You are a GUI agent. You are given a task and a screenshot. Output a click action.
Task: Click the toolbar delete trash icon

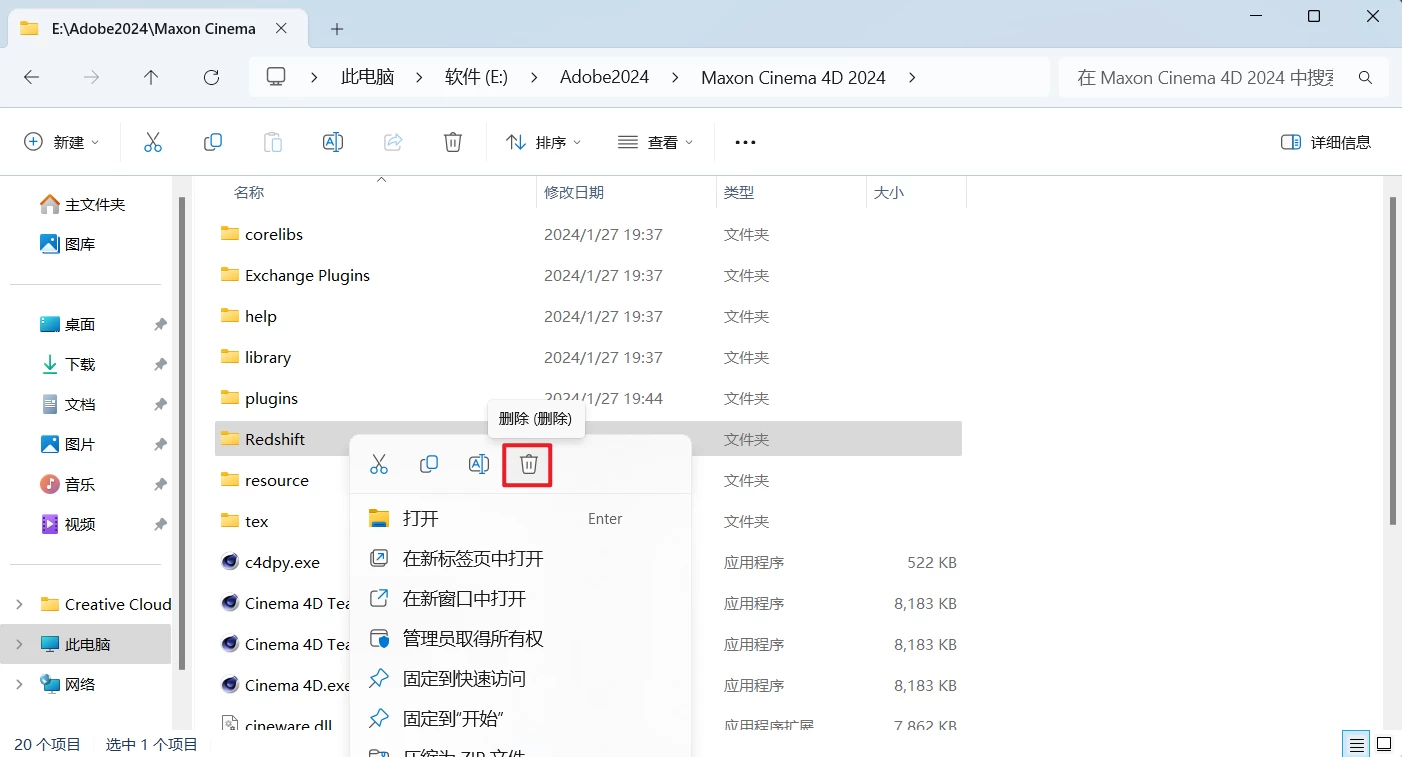coord(453,142)
